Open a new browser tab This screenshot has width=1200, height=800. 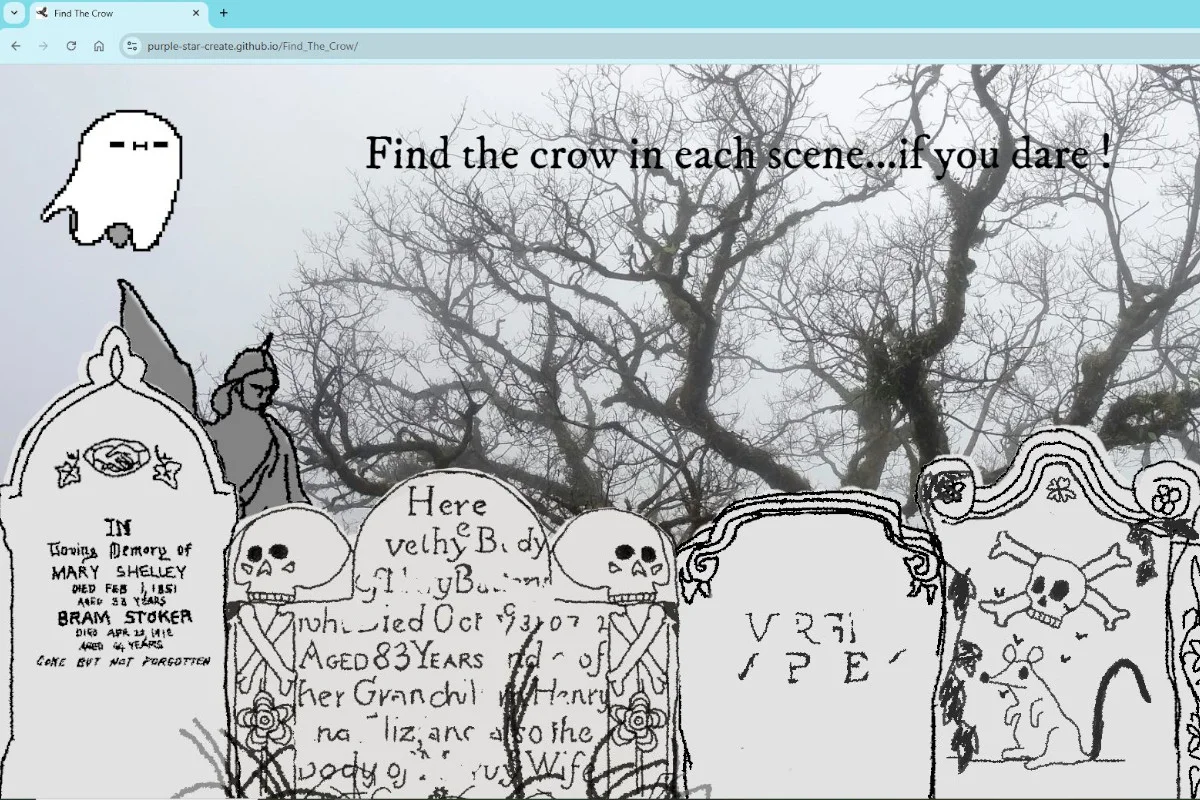(x=223, y=13)
